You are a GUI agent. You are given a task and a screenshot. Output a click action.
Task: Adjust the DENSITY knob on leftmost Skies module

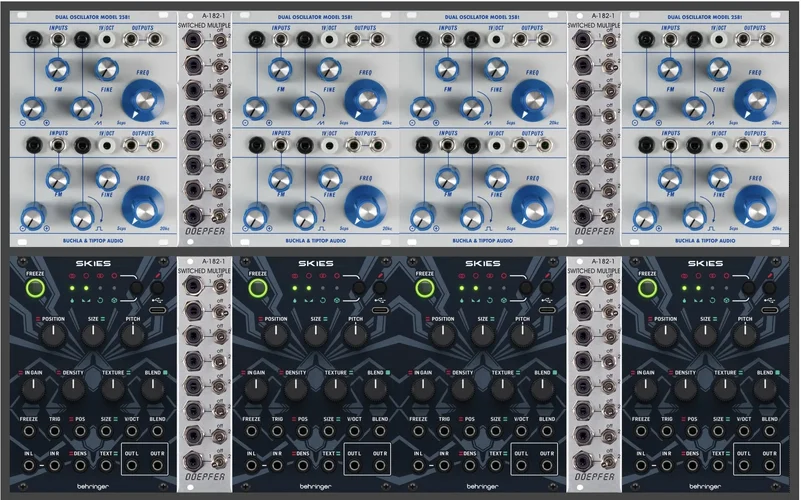73,390
